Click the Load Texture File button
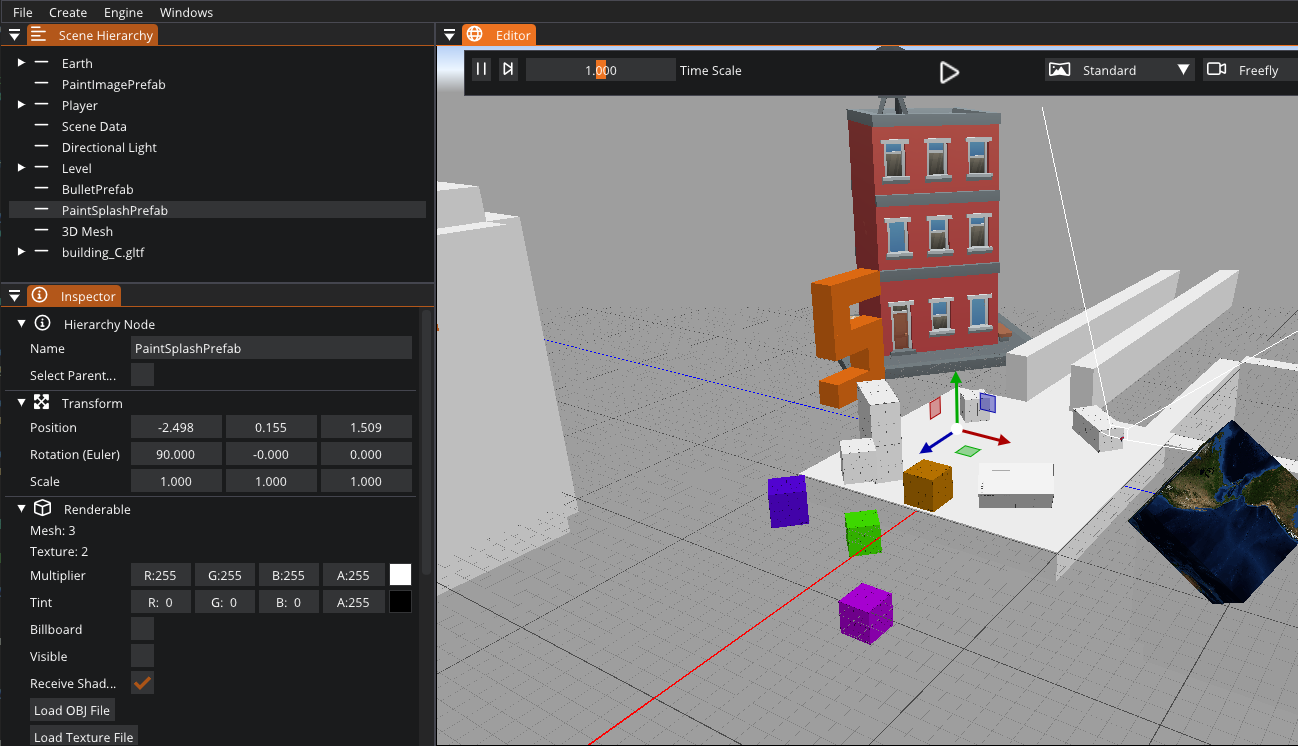The image size is (1298, 746). 83,737
